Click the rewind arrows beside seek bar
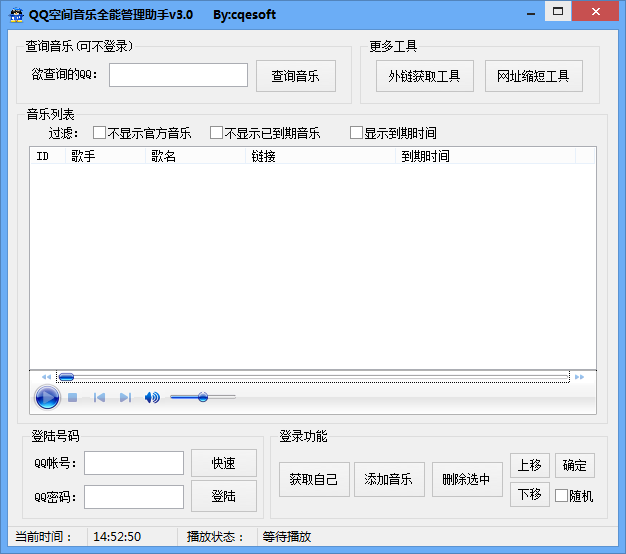 click(x=46, y=377)
